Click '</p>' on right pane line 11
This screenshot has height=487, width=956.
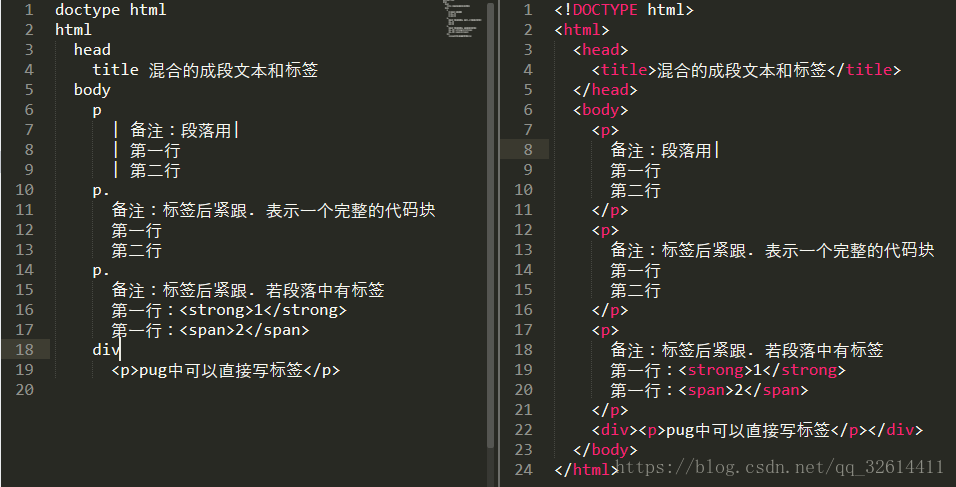(610, 210)
